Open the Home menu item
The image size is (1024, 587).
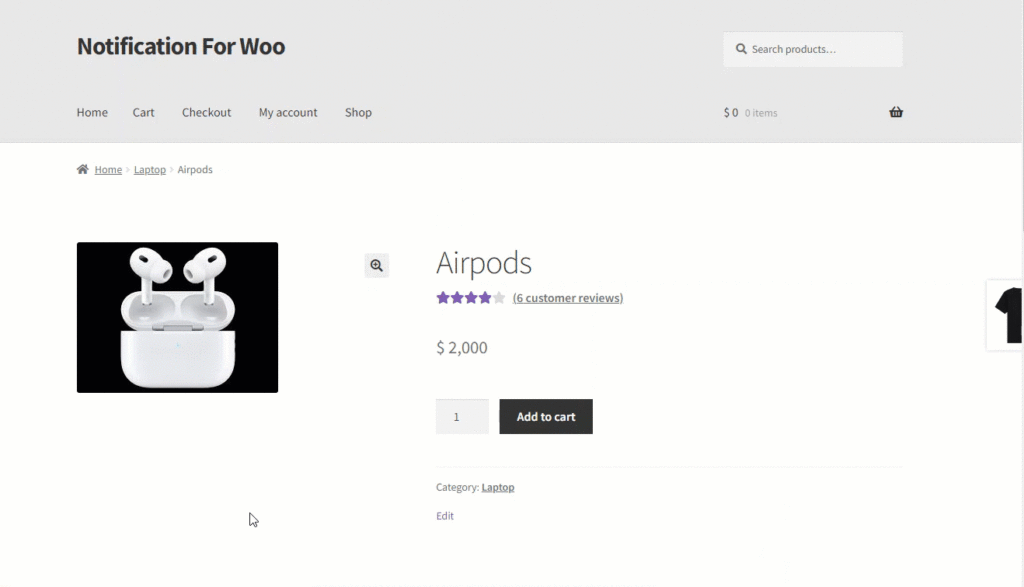pos(92,112)
